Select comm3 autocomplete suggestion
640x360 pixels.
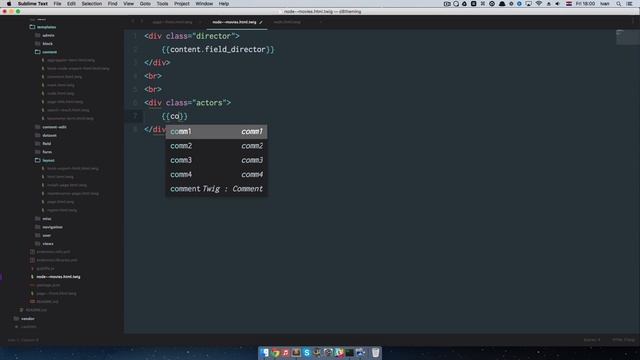216,160
